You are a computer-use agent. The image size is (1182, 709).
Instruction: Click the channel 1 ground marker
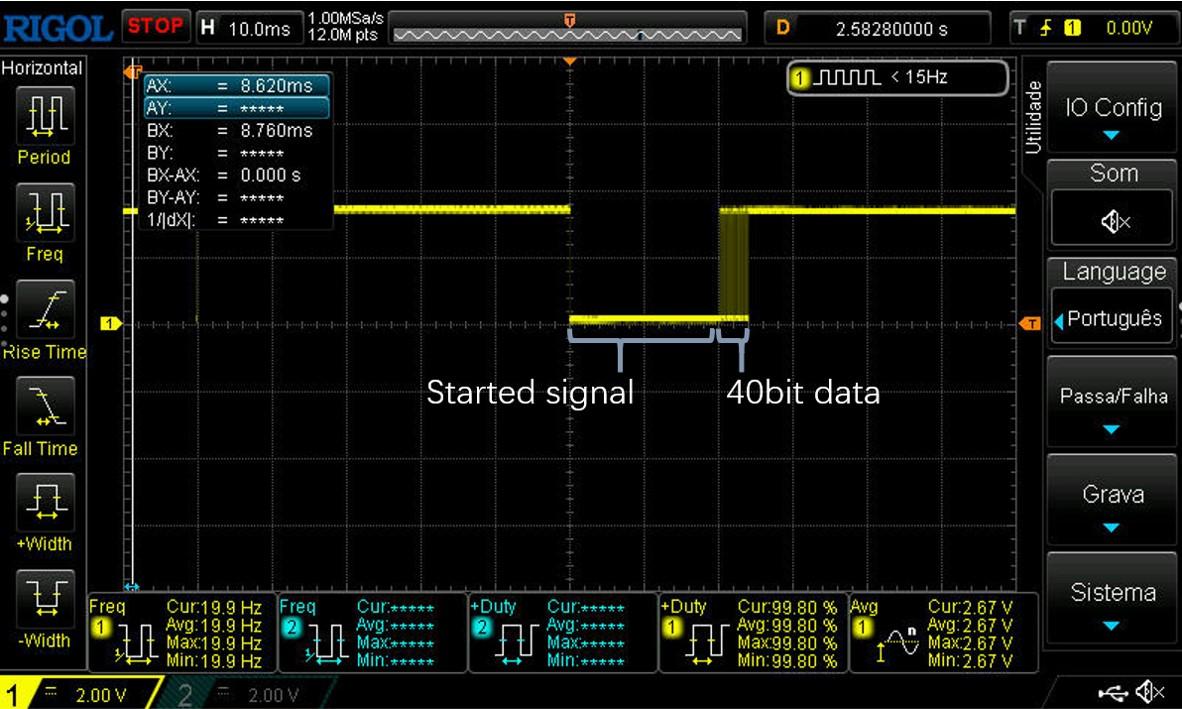111,323
